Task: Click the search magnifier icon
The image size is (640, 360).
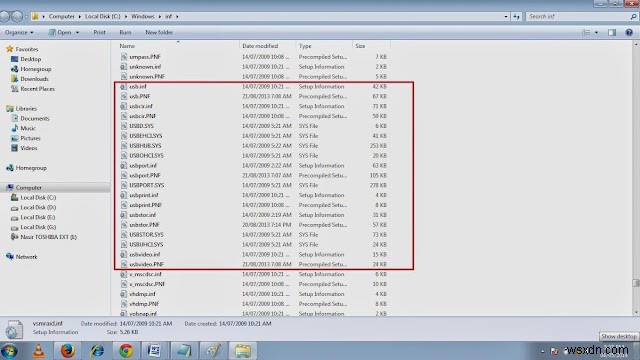Action: point(633,16)
